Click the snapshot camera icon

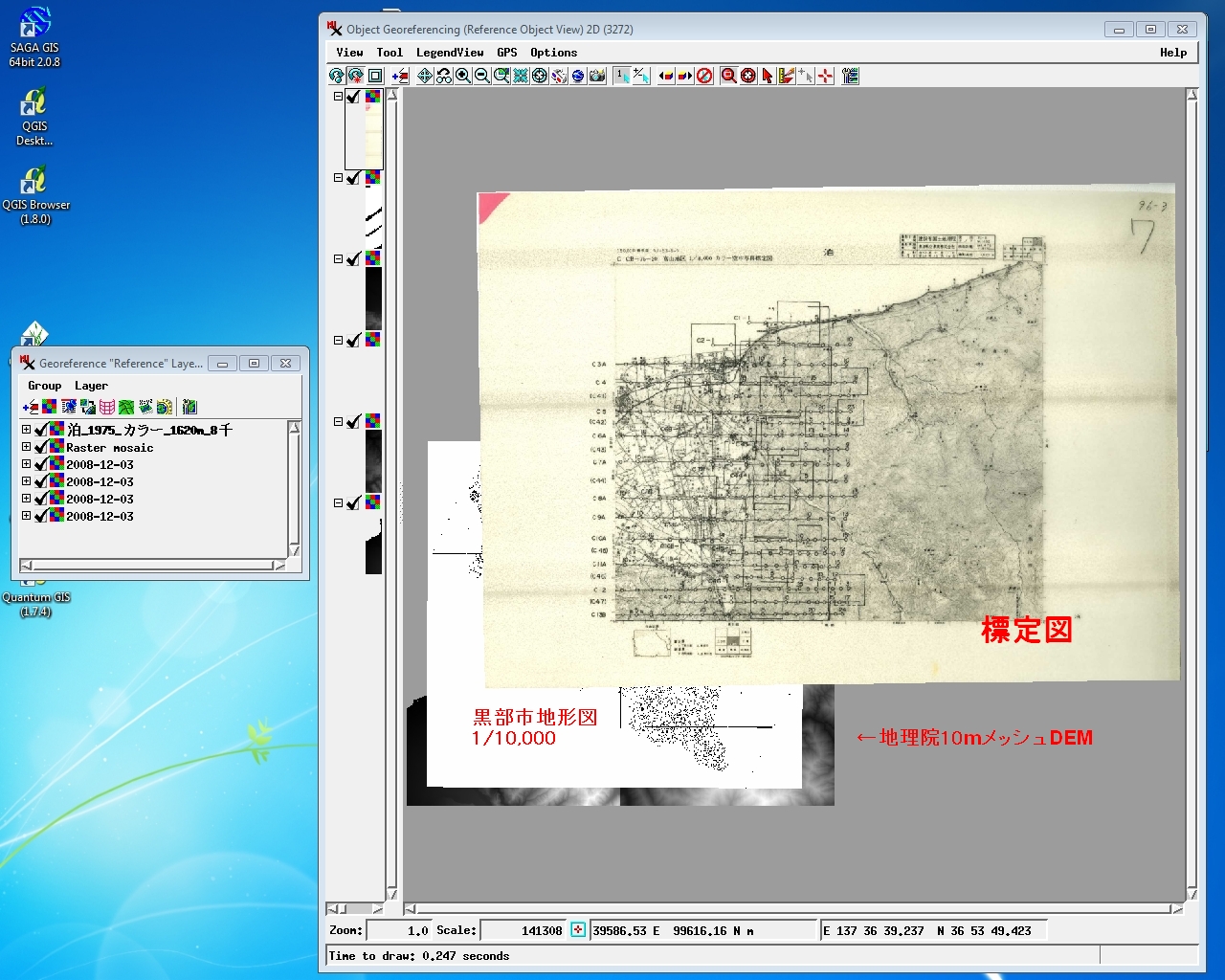pos(598,76)
